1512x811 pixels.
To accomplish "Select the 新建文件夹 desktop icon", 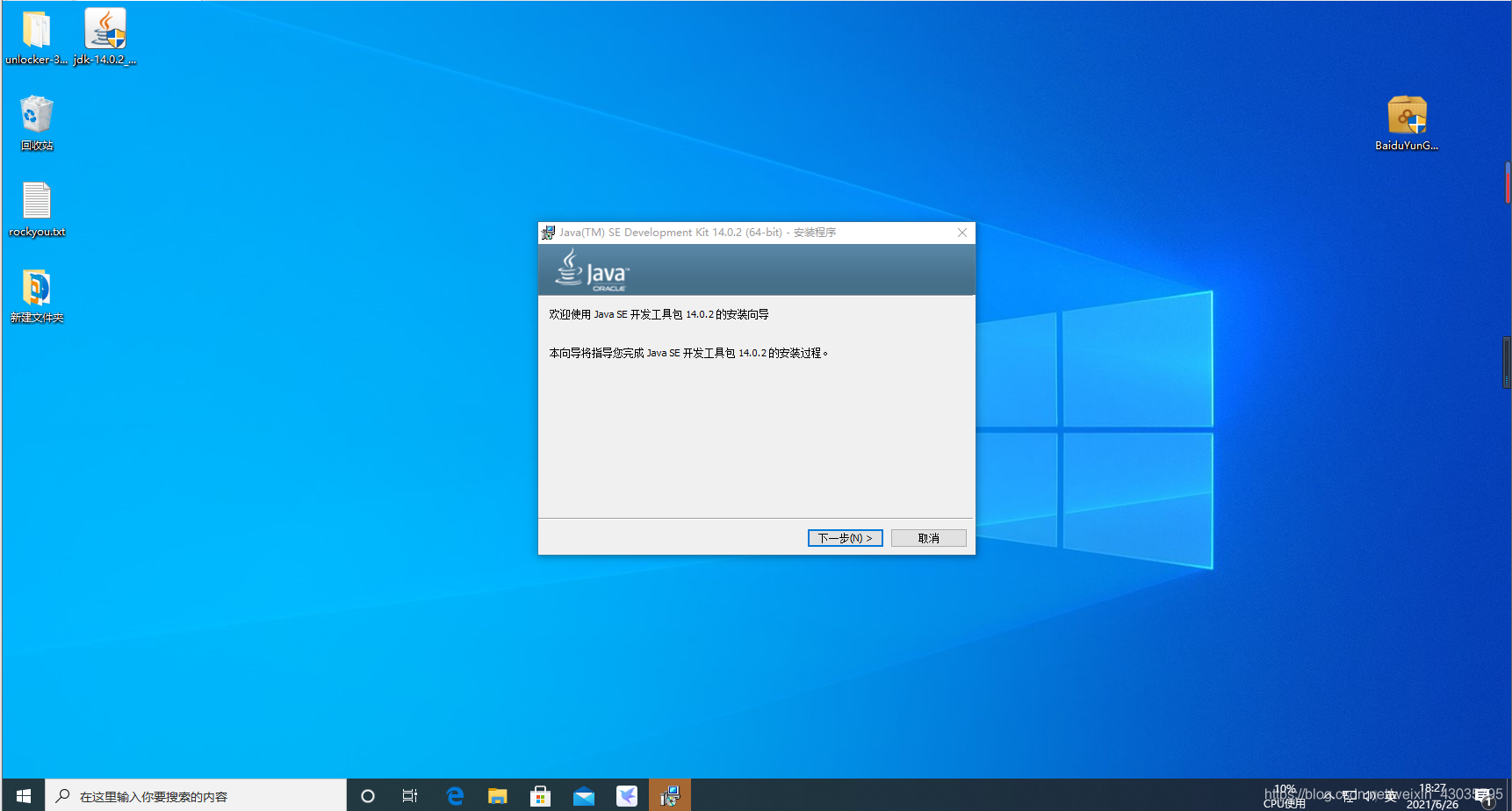I will point(36,296).
